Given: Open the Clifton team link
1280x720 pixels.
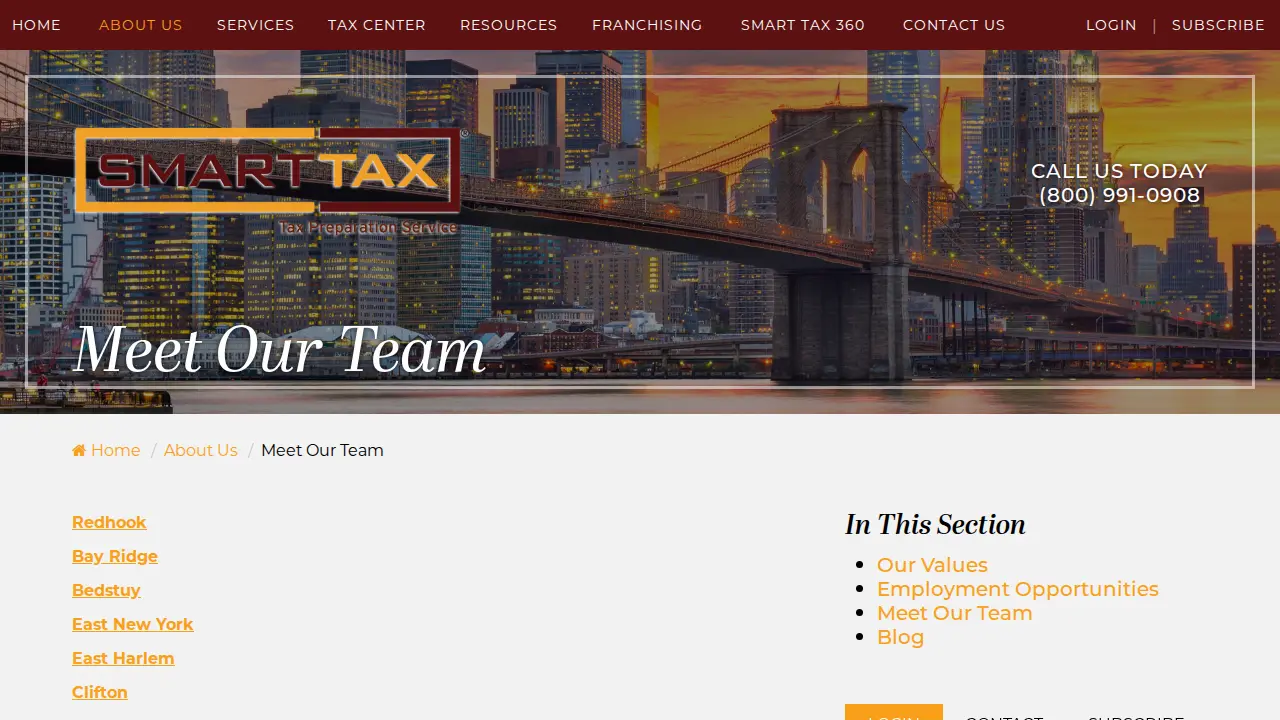Looking at the screenshot, I should click(x=100, y=692).
